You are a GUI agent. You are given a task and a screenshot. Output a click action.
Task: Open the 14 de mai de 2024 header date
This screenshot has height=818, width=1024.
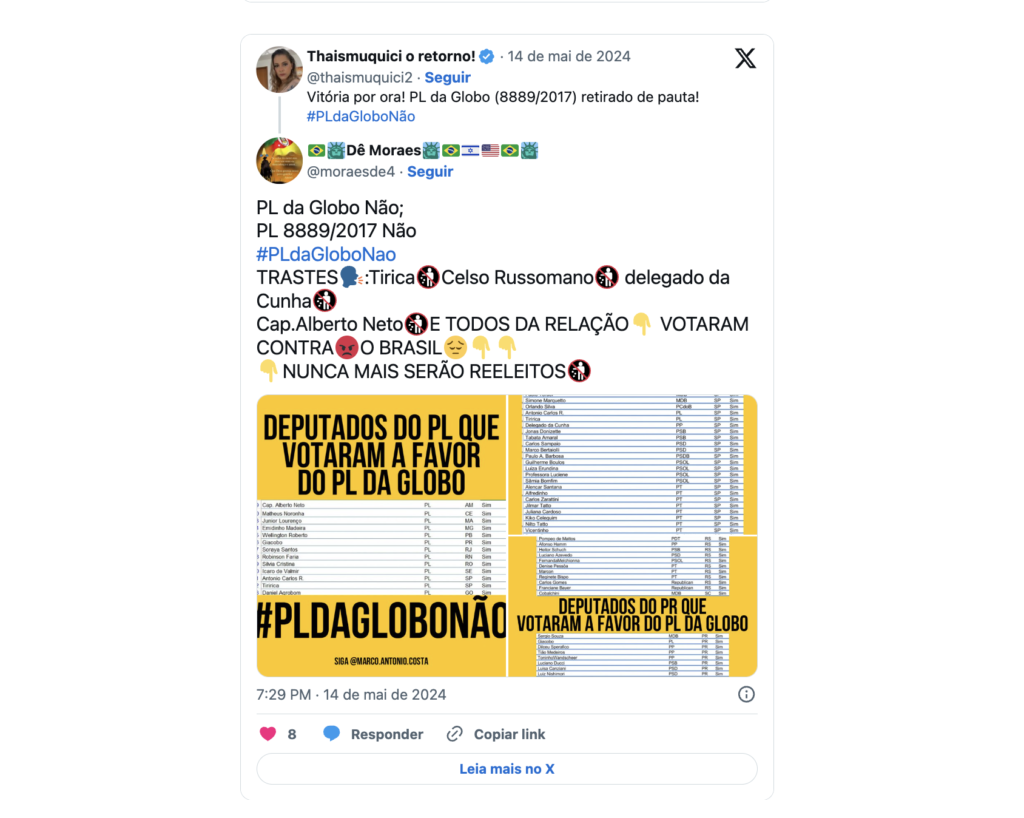click(x=569, y=57)
